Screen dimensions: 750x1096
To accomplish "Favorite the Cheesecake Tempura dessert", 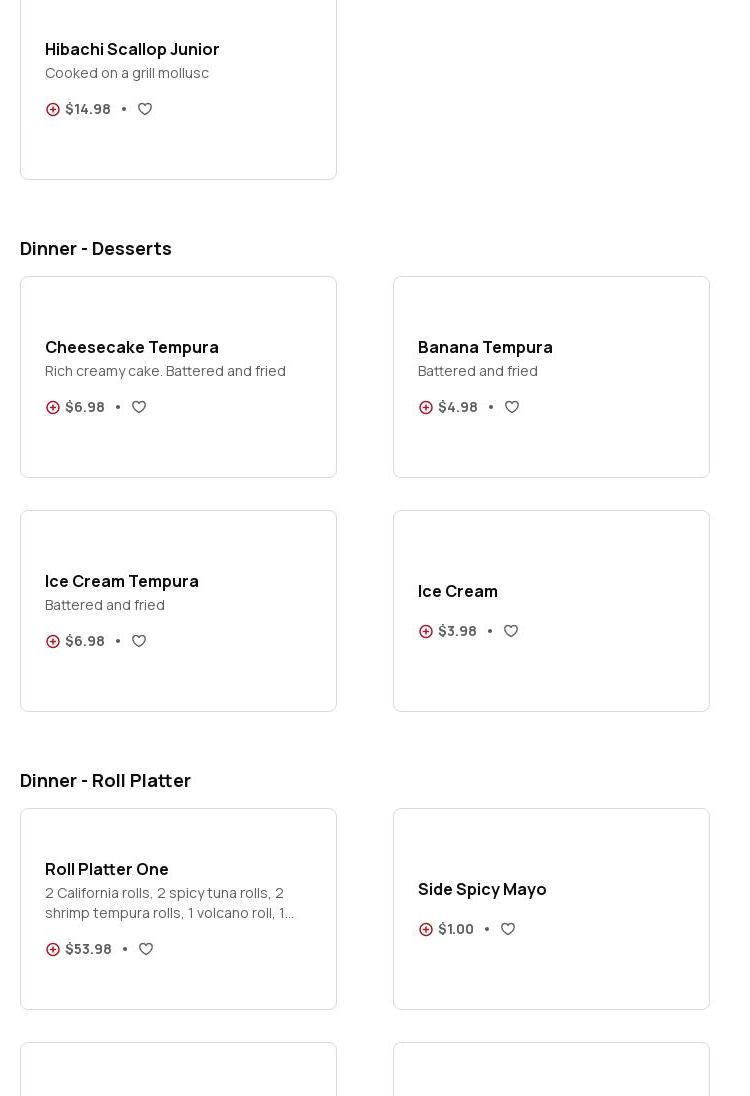I will [x=139, y=407].
